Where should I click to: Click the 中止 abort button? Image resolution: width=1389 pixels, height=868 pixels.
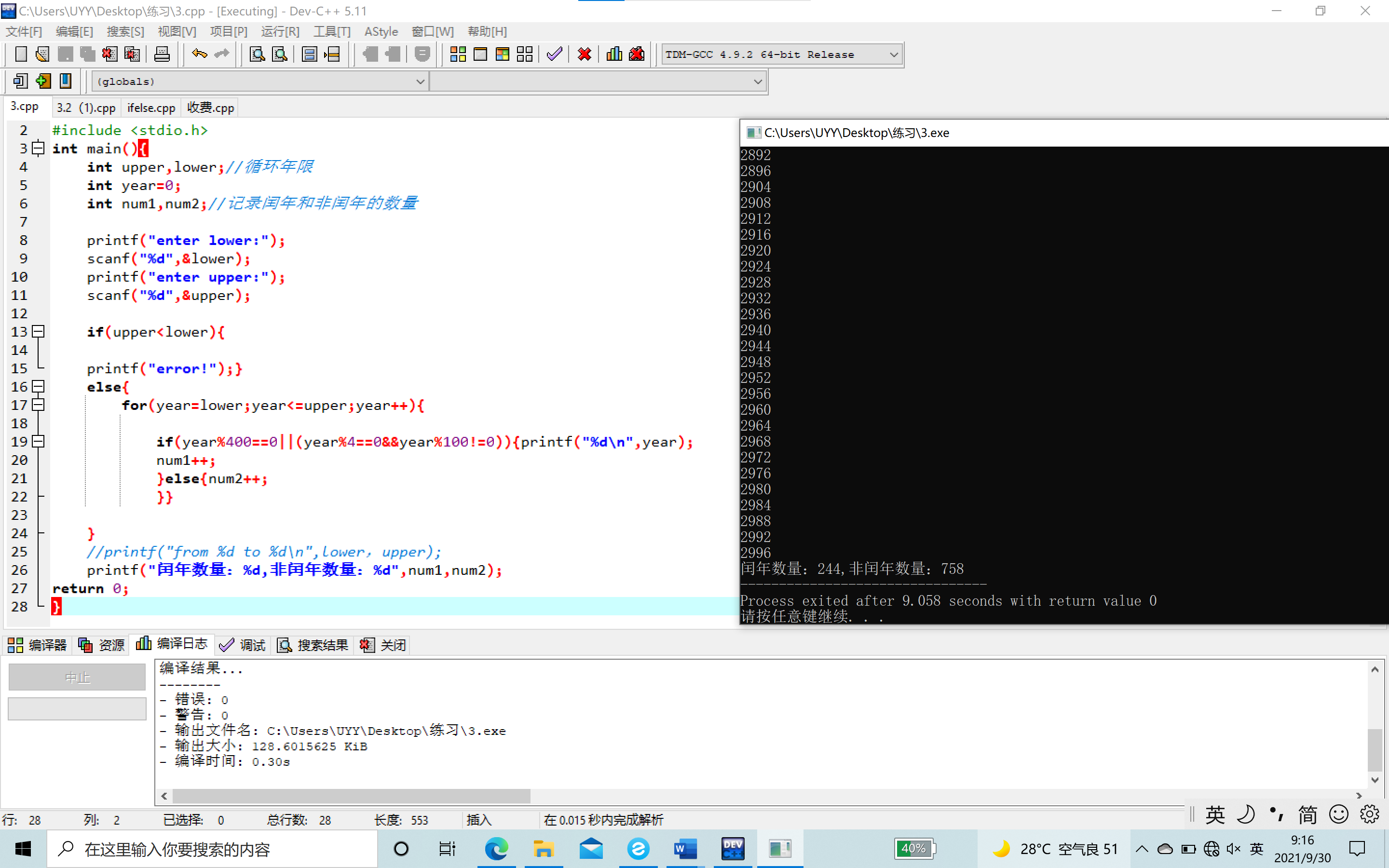(77, 678)
